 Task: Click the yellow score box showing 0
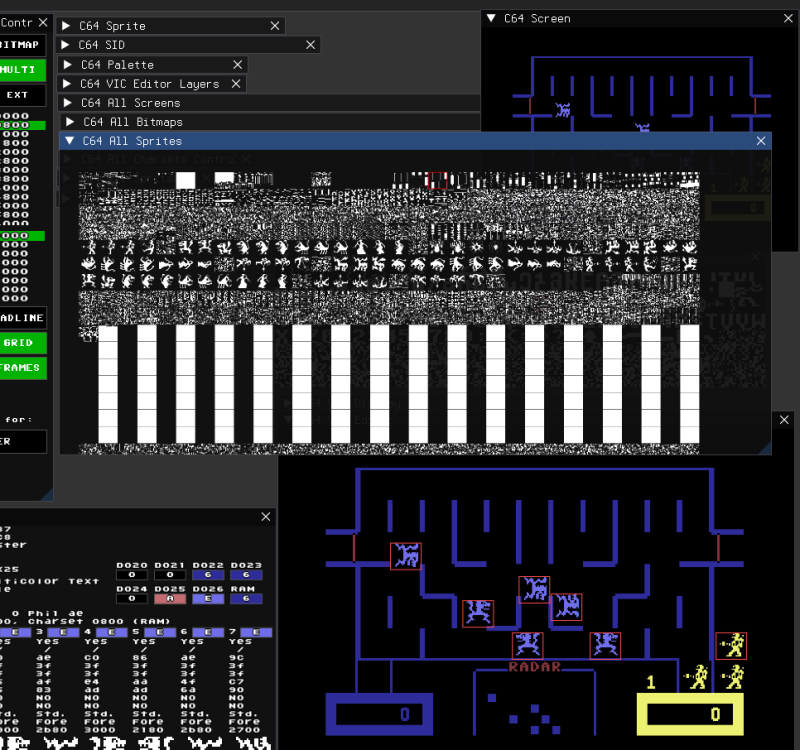[x=690, y=714]
